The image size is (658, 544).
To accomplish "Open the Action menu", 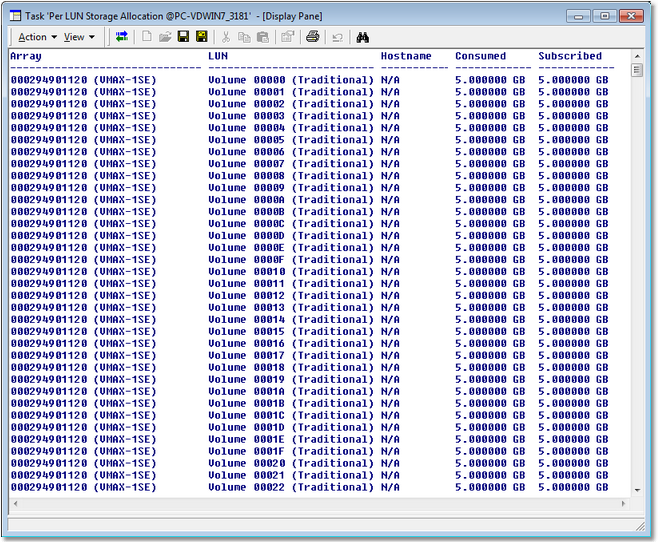I will tap(38, 37).
